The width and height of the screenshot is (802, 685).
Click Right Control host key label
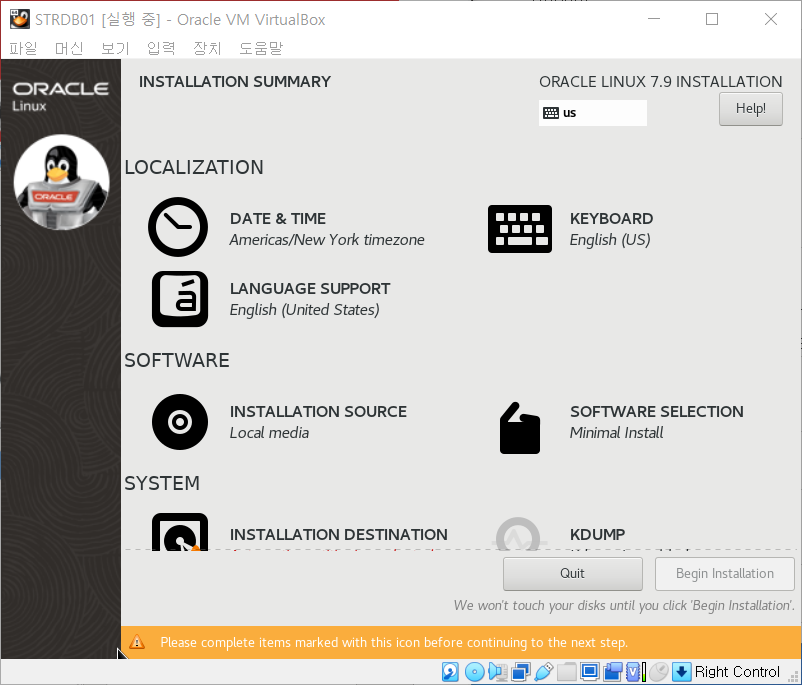tap(737, 671)
